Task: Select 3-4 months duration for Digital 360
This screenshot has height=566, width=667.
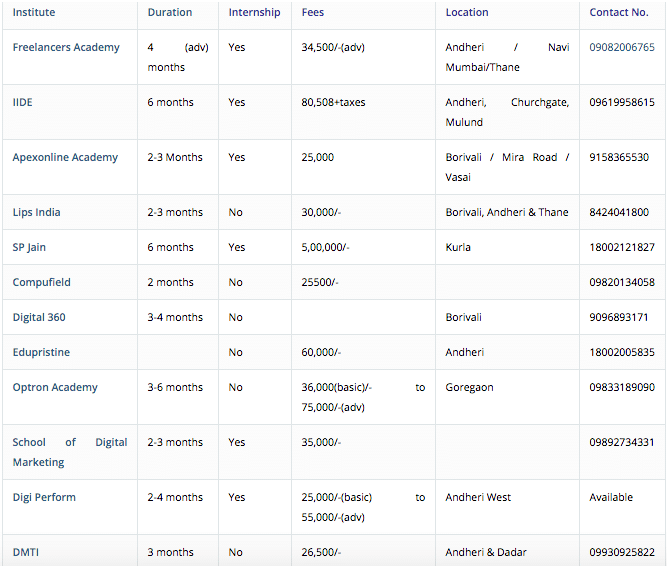Action: (175, 317)
